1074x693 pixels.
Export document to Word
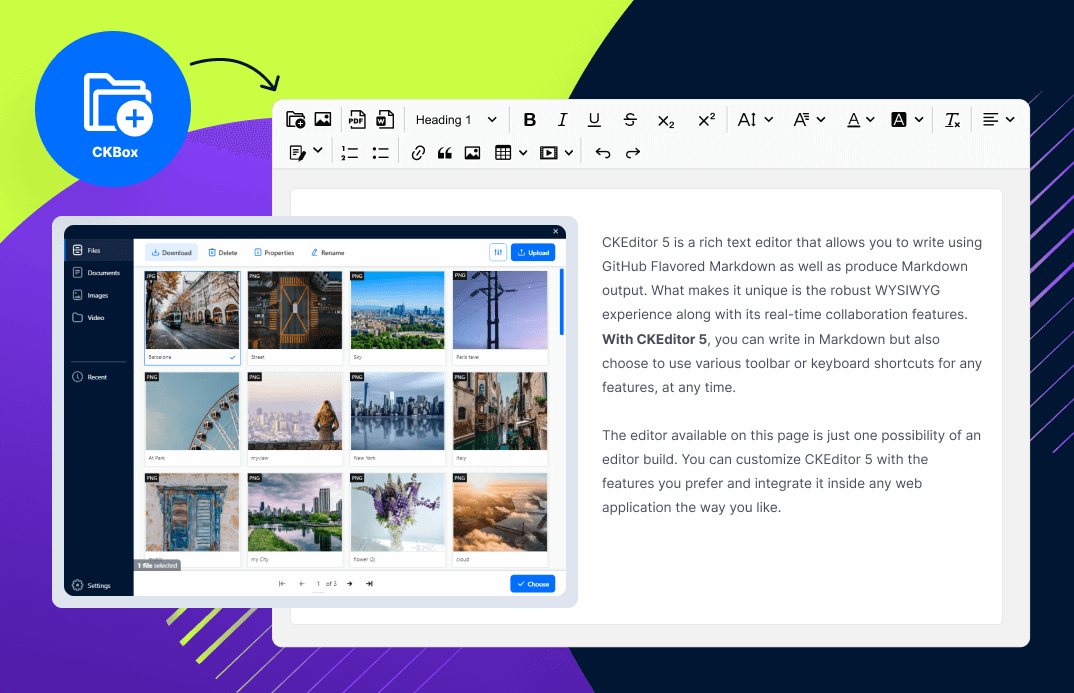click(385, 119)
